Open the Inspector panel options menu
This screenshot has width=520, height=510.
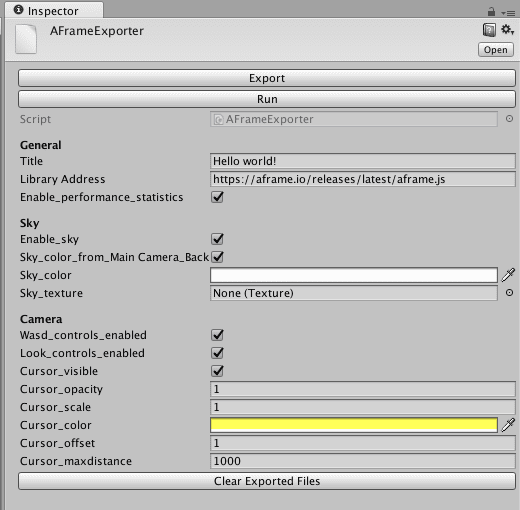point(508,13)
